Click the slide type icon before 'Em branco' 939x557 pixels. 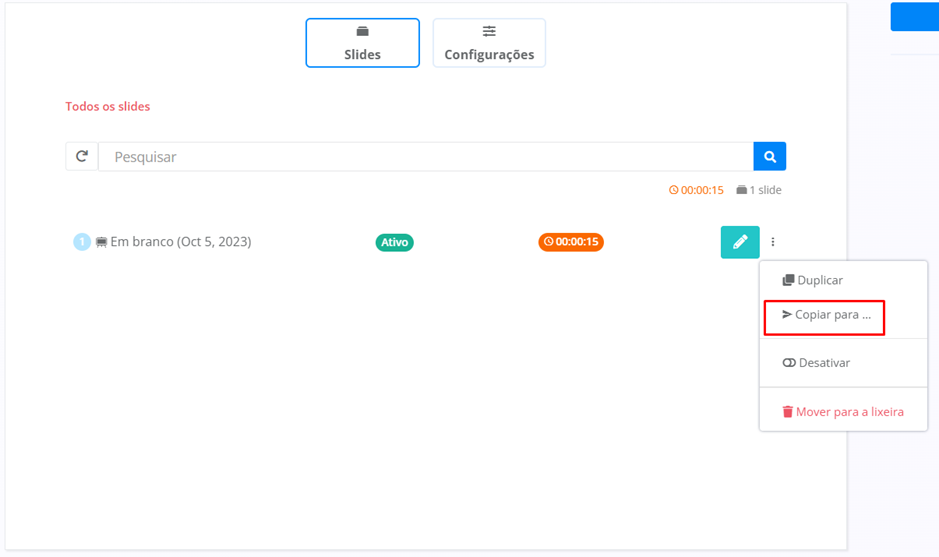click(x=101, y=242)
